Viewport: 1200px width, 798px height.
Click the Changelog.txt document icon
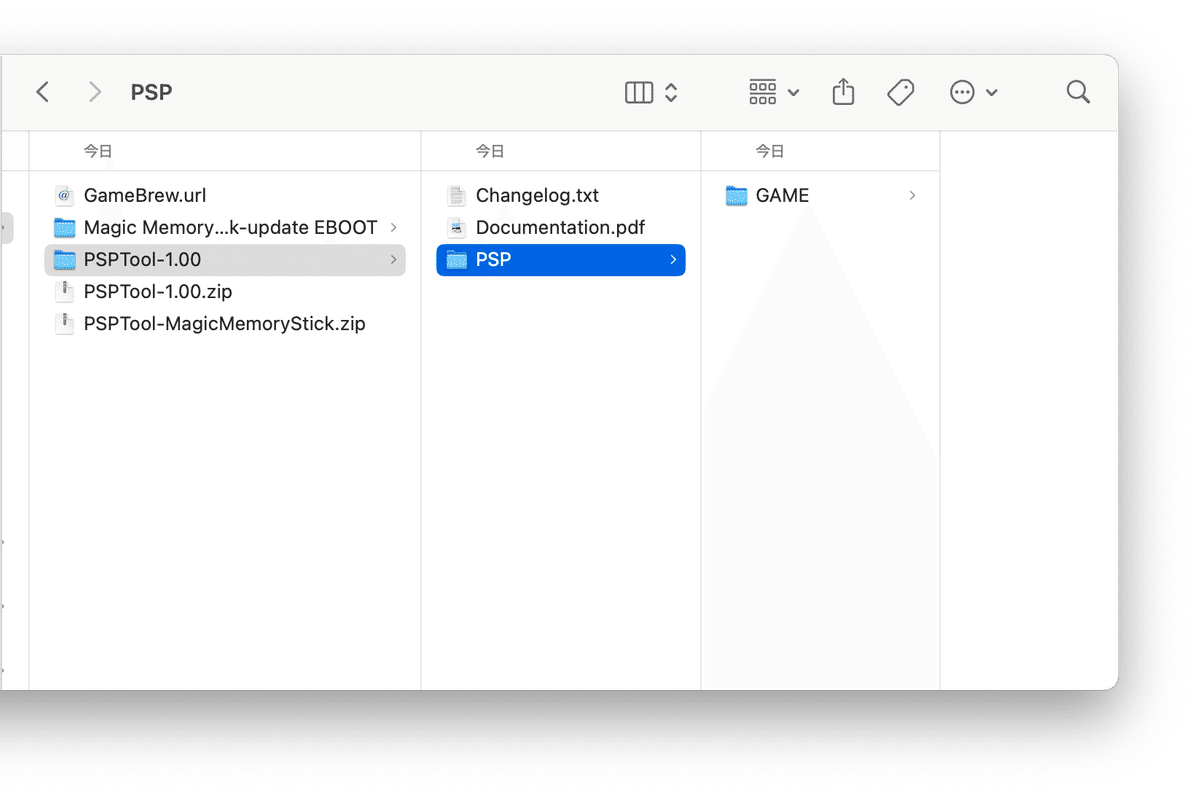457,196
